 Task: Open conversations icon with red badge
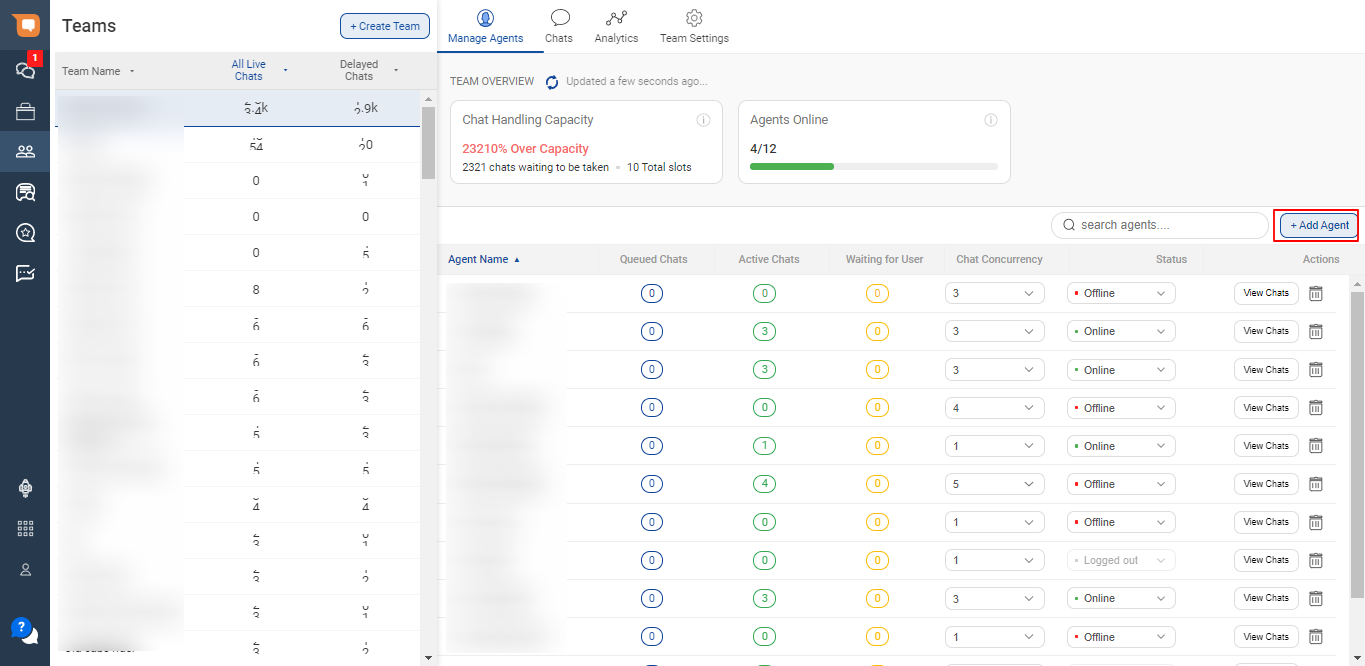(x=26, y=69)
